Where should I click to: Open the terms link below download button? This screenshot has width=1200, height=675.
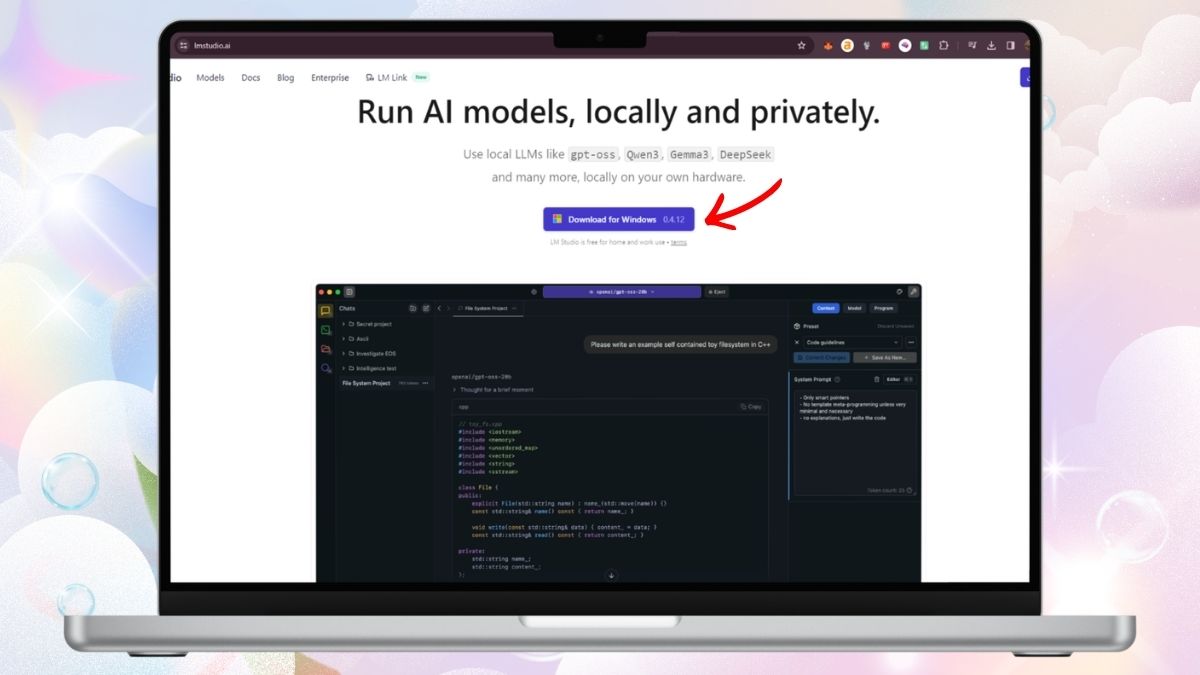(x=679, y=242)
